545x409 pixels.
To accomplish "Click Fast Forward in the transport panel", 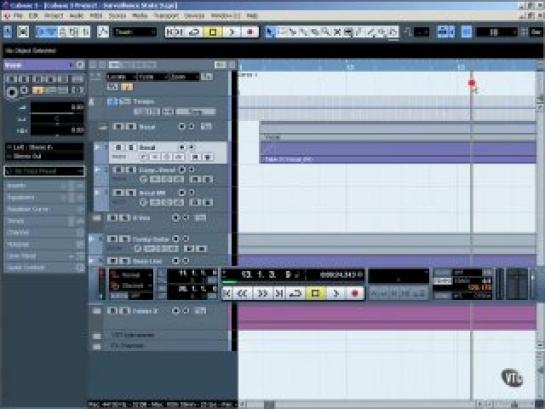I will pyautogui.click(x=262, y=294).
